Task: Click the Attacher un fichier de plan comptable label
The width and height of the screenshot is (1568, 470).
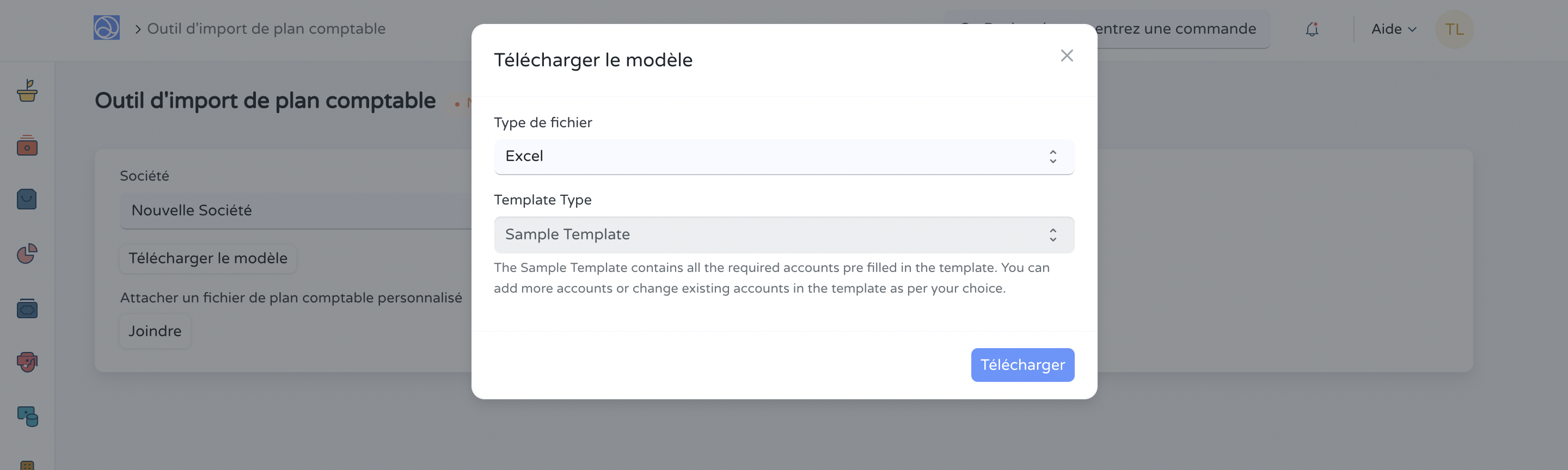Action: point(291,298)
